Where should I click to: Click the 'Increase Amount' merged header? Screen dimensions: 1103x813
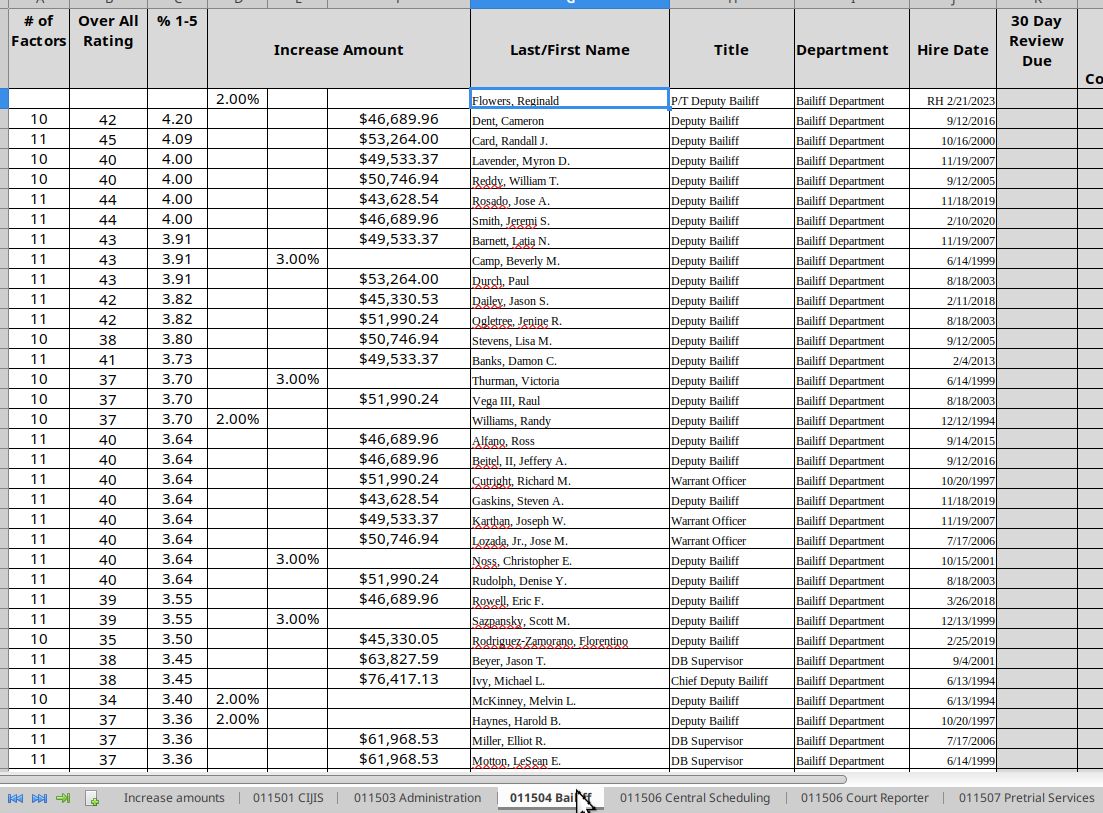(338, 48)
